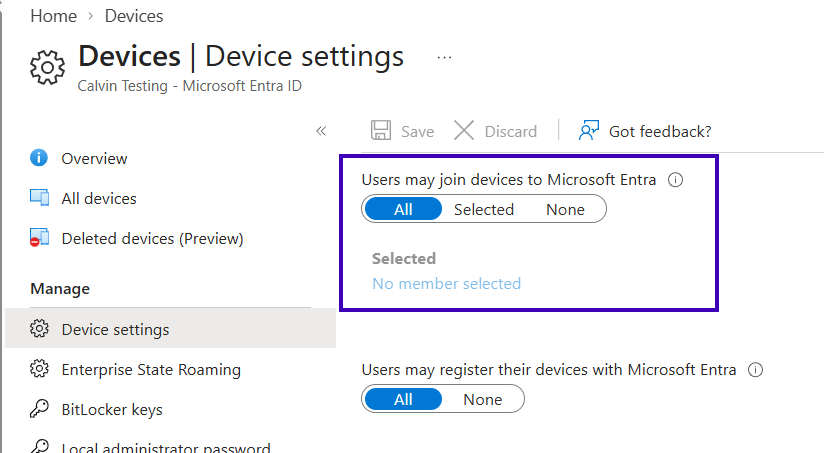Screen dimensions: 824x453
Task: Set join devices option to None
Action: point(565,209)
